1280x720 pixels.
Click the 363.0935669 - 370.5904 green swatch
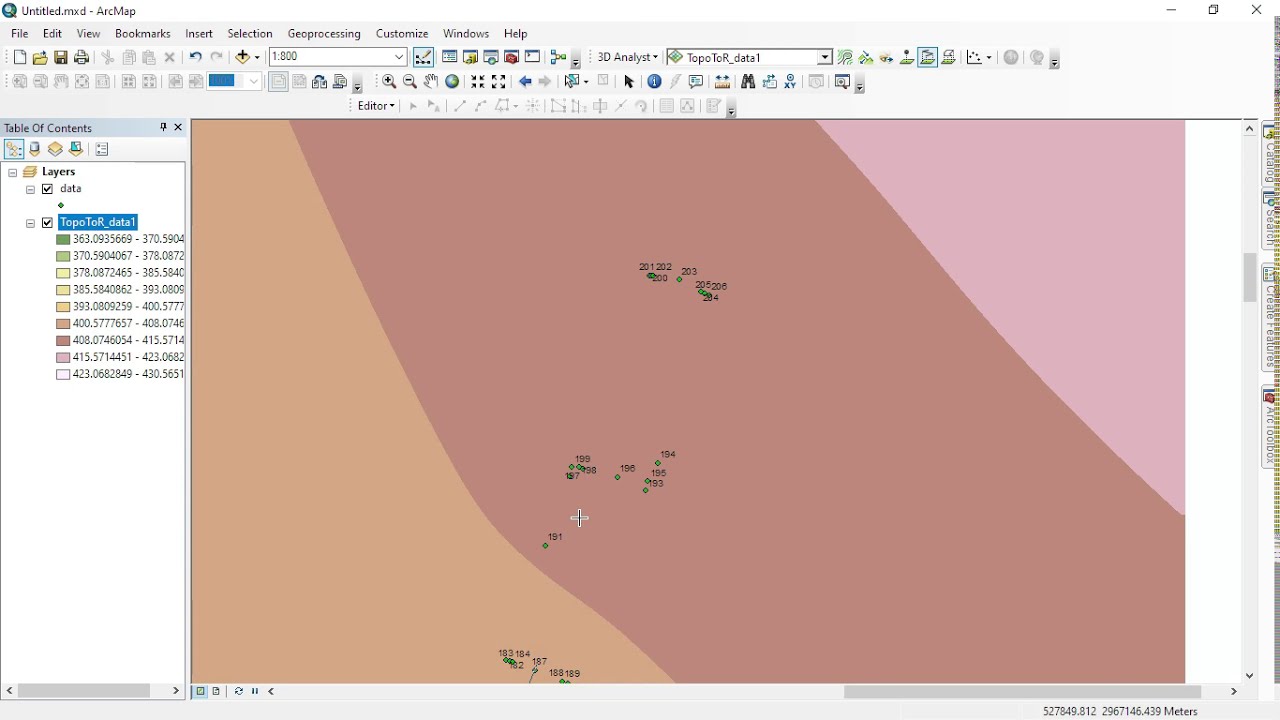coord(63,240)
